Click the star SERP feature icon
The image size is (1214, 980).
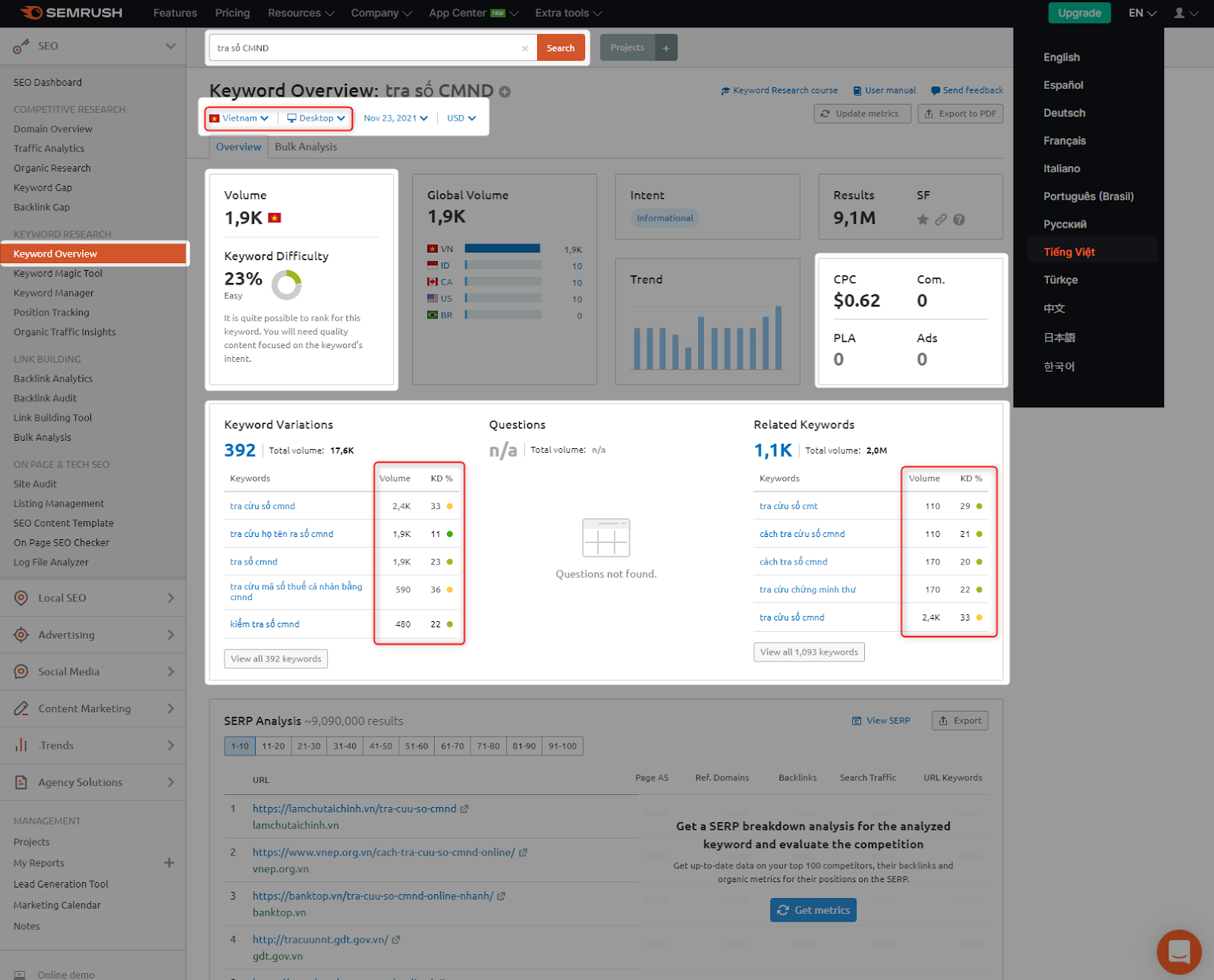pyautogui.click(x=923, y=219)
